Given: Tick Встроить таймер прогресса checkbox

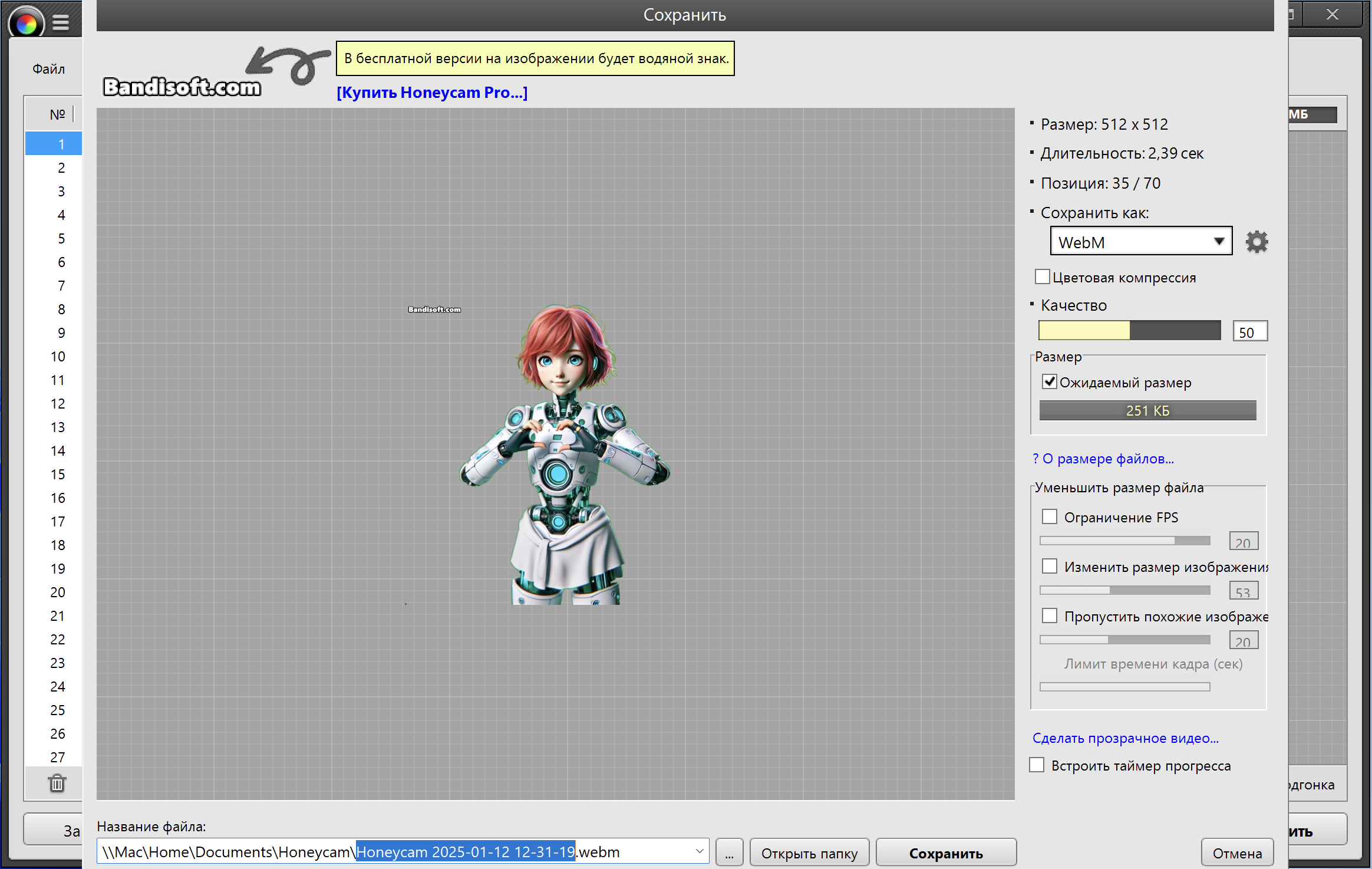Looking at the screenshot, I should [1037, 765].
